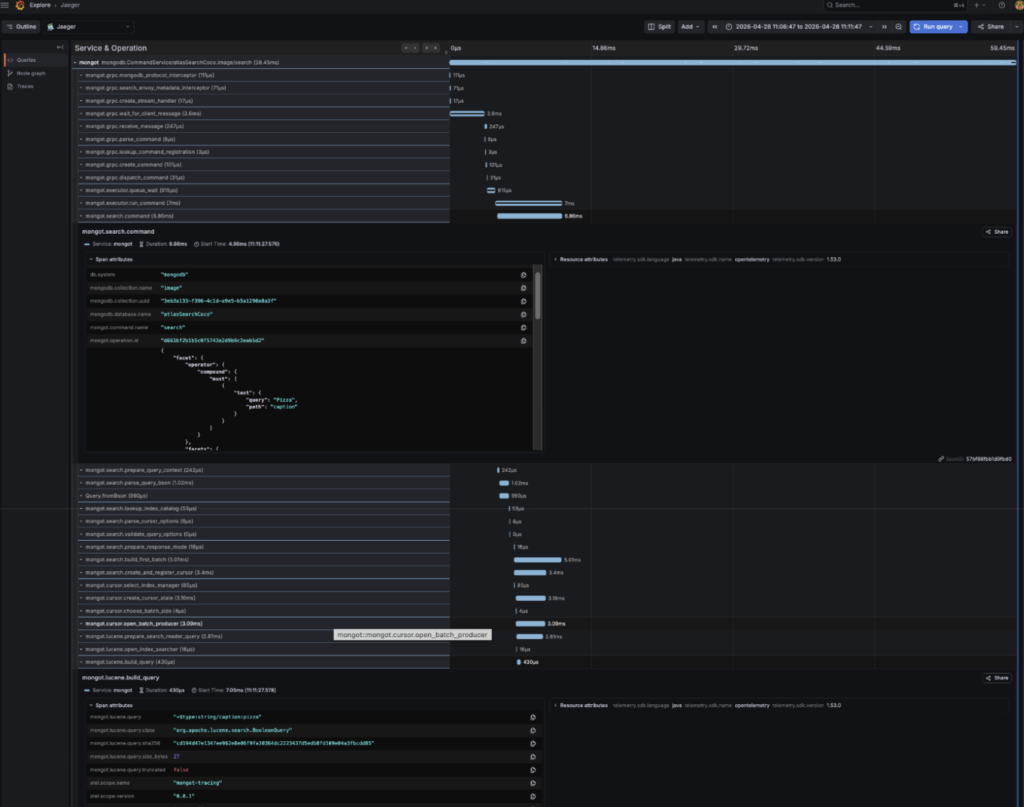Click Collapse +1 level in the Service & Operation header

tap(415, 48)
